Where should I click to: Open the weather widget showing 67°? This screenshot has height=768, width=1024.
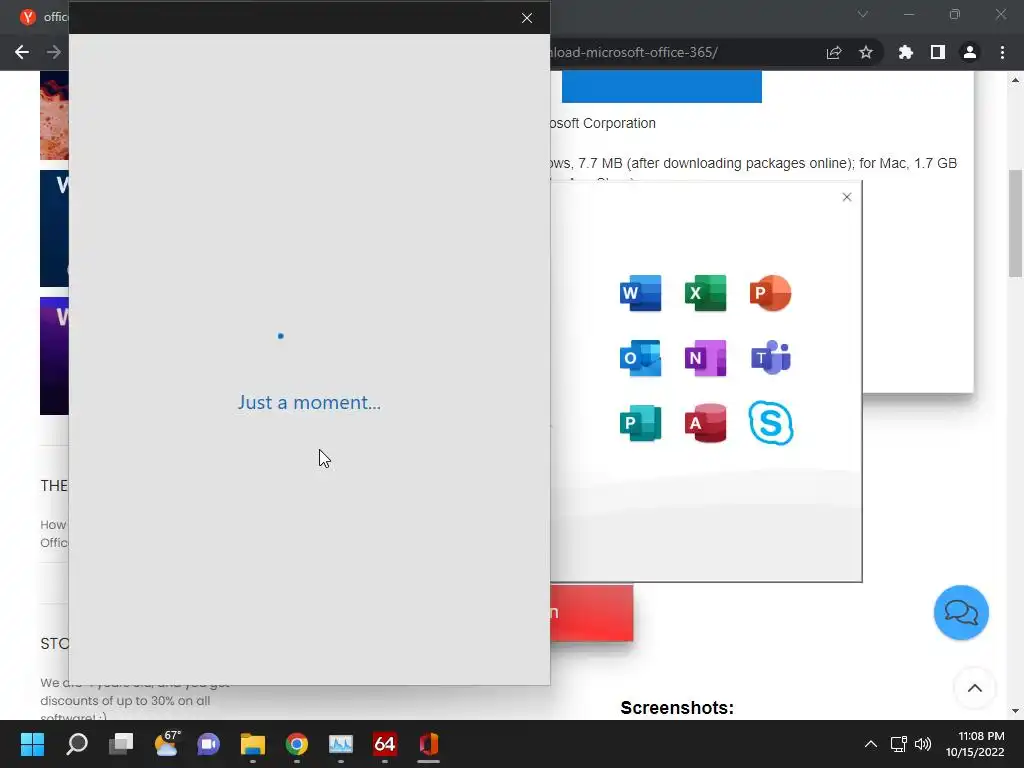166,744
